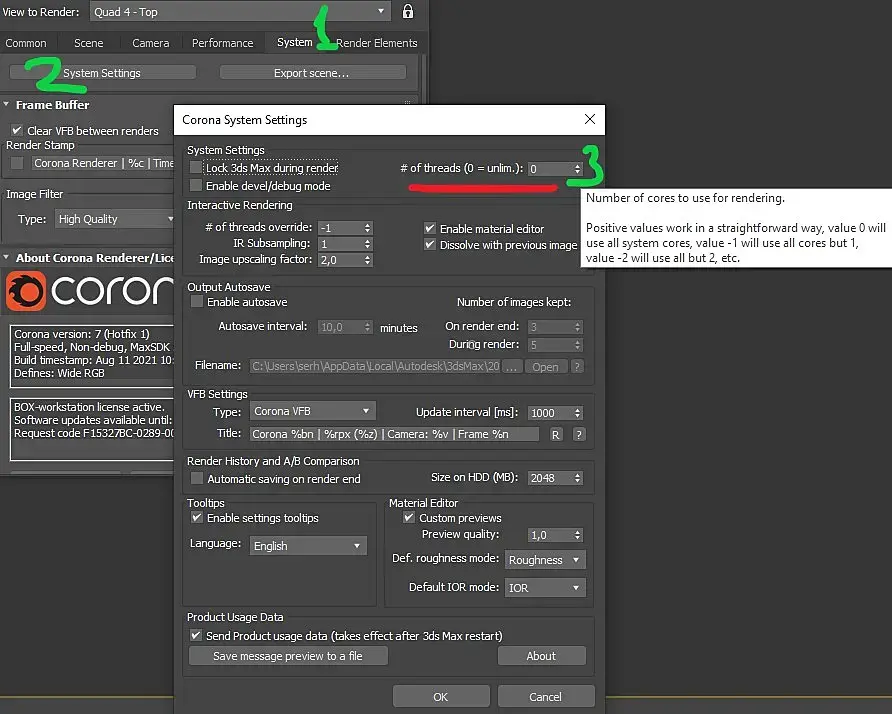This screenshot has height=714, width=892.
Task: Click the Cancel button
Action: (546, 696)
